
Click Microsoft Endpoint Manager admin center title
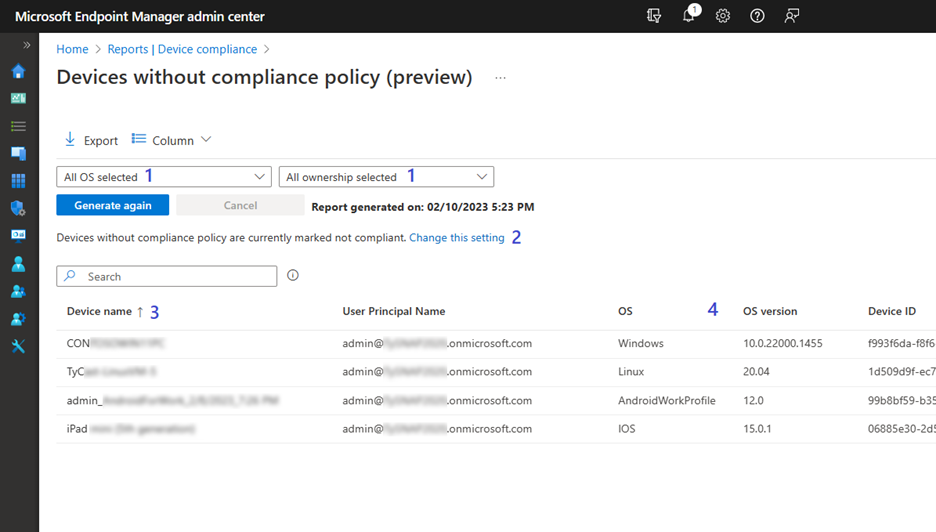(140, 17)
